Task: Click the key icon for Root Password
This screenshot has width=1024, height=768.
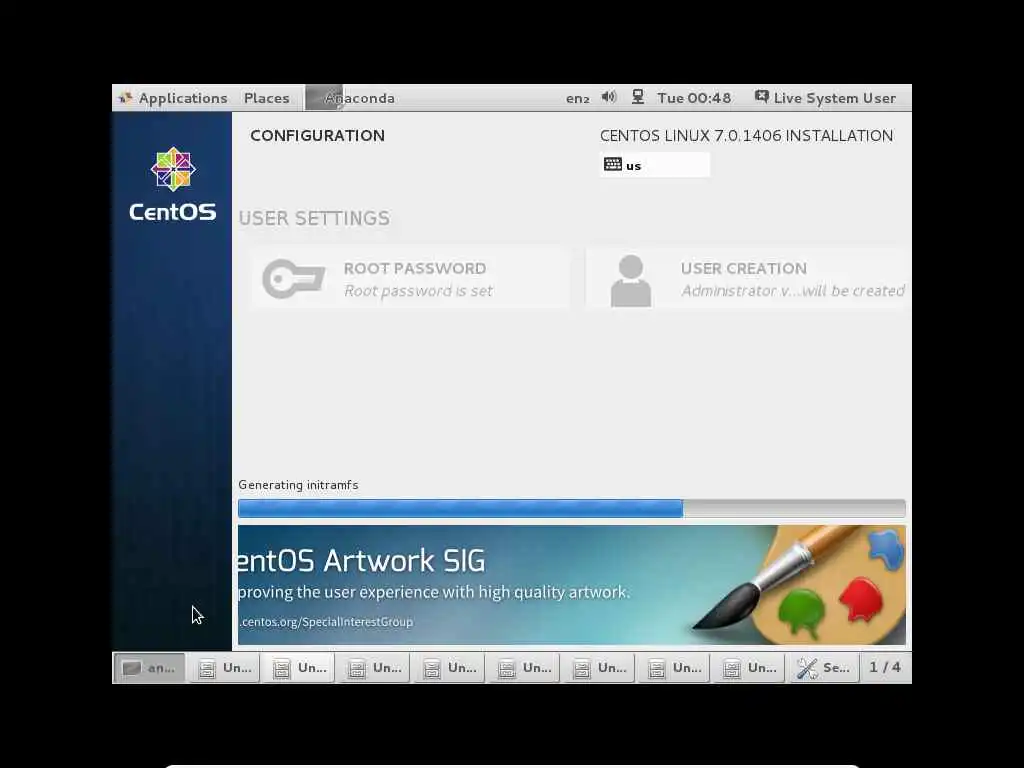Action: (x=293, y=279)
